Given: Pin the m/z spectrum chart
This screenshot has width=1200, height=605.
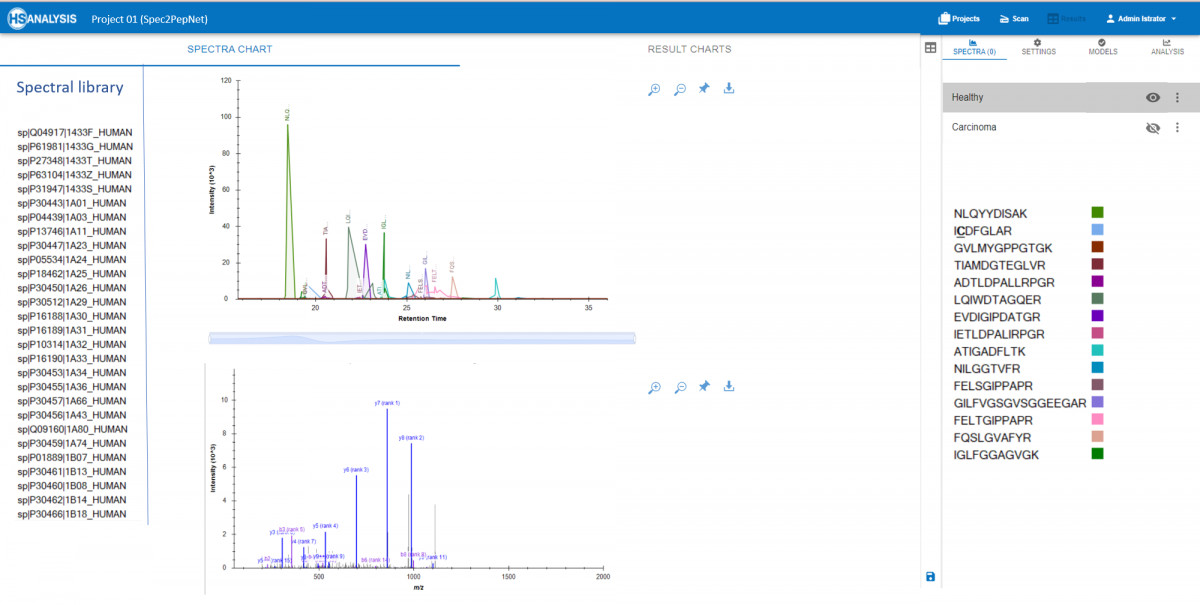Looking at the screenshot, I should (x=704, y=386).
